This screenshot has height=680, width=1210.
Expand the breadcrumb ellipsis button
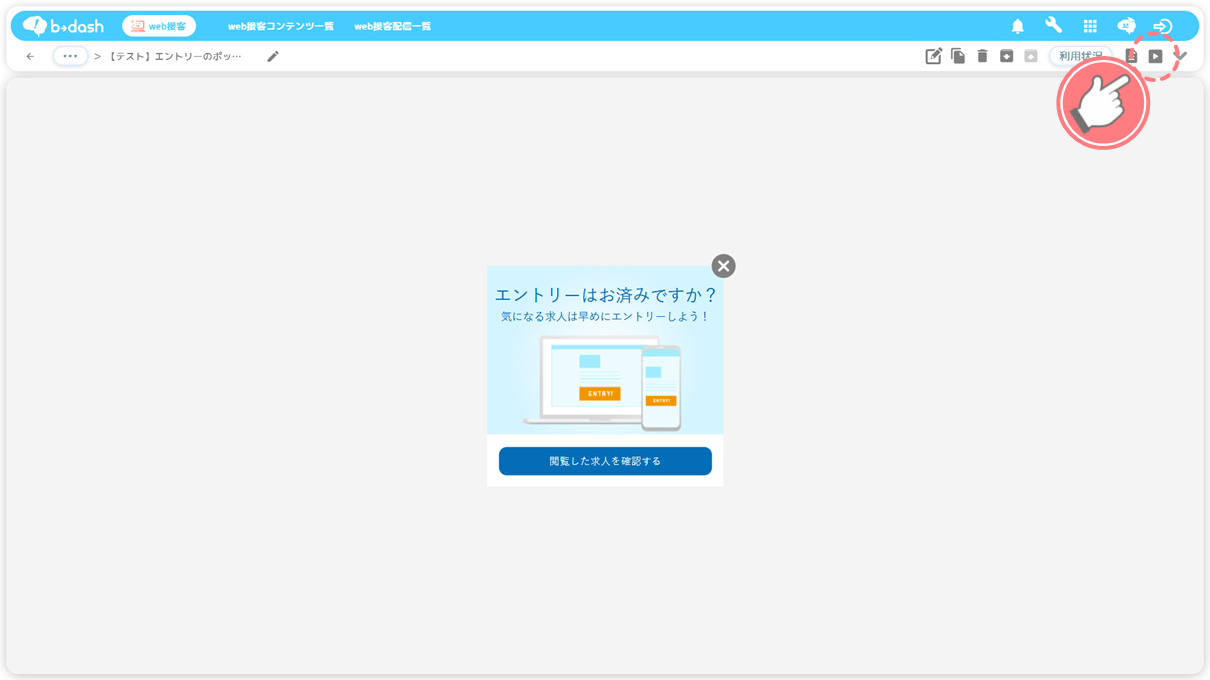70,57
